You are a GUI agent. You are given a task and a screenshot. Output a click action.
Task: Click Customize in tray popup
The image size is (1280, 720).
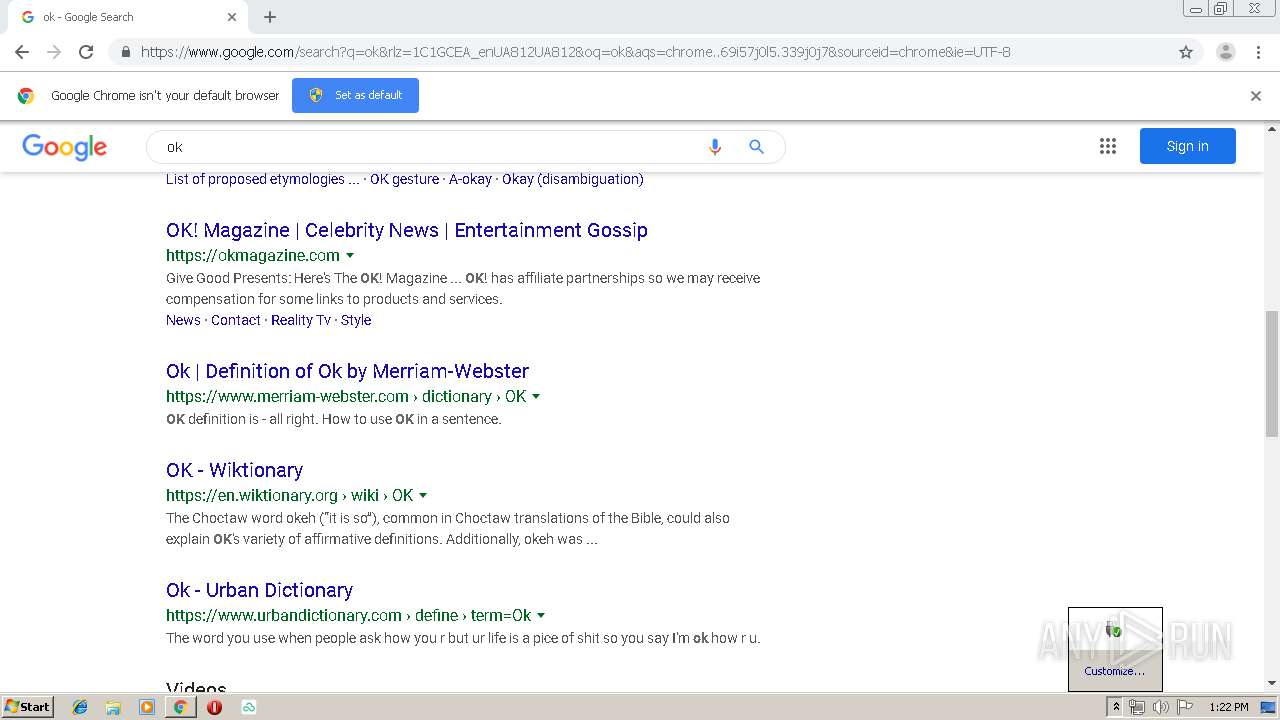pos(1114,671)
